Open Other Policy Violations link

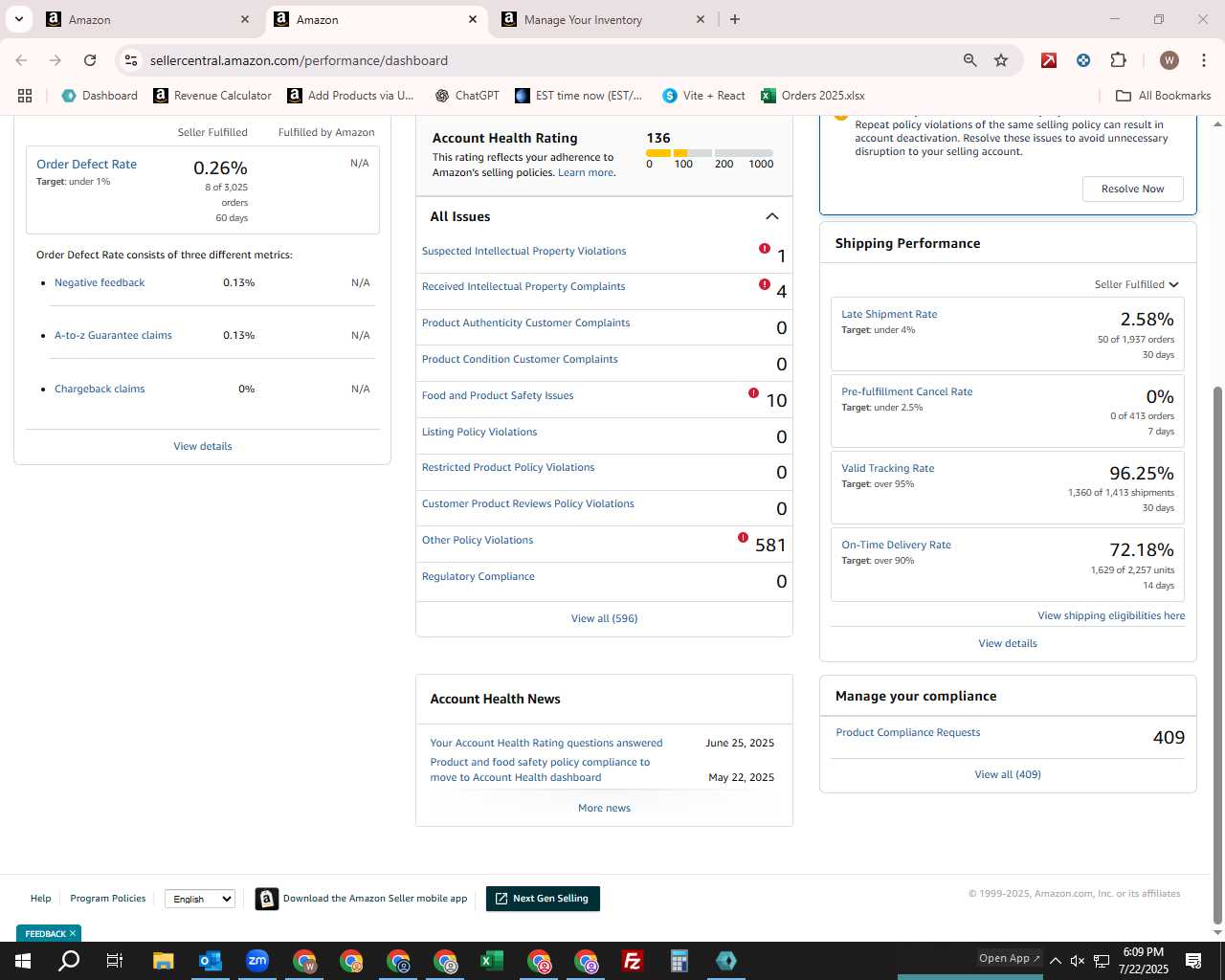point(478,540)
